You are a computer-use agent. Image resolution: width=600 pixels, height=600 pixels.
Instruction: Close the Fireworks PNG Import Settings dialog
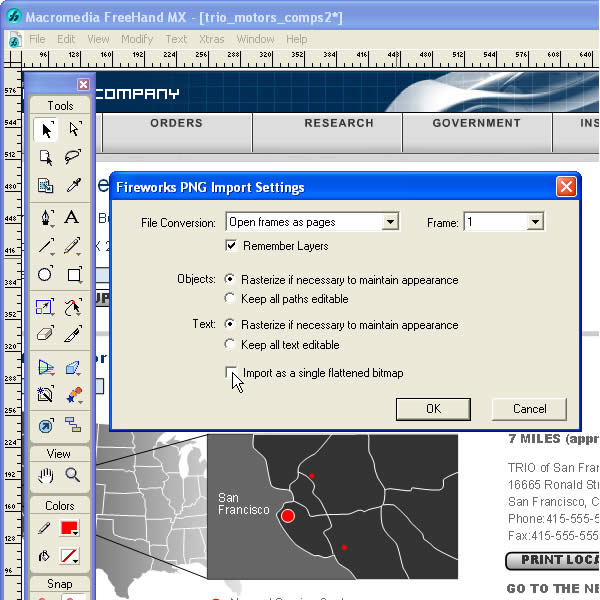tap(566, 187)
